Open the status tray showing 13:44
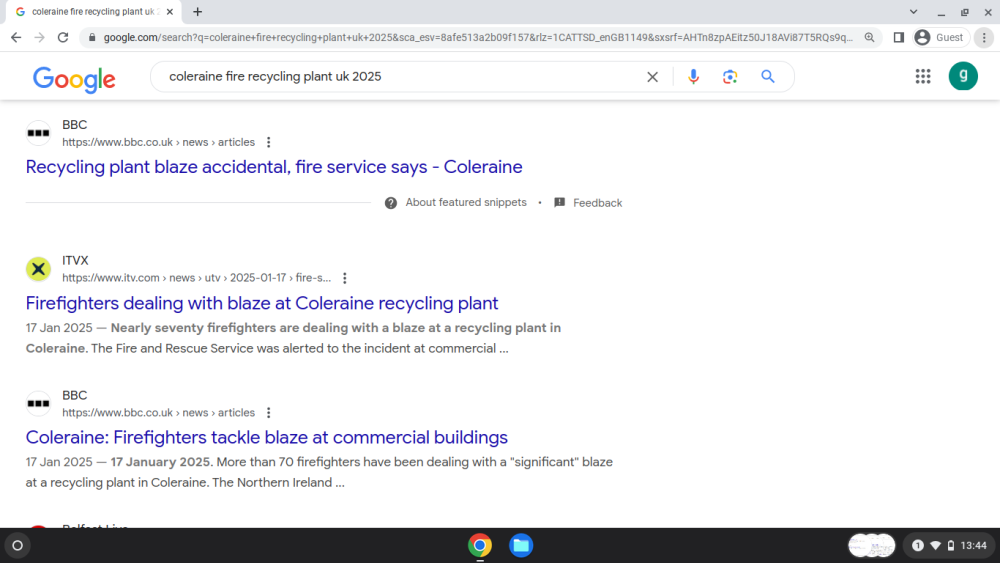1000x563 pixels. (951, 545)
